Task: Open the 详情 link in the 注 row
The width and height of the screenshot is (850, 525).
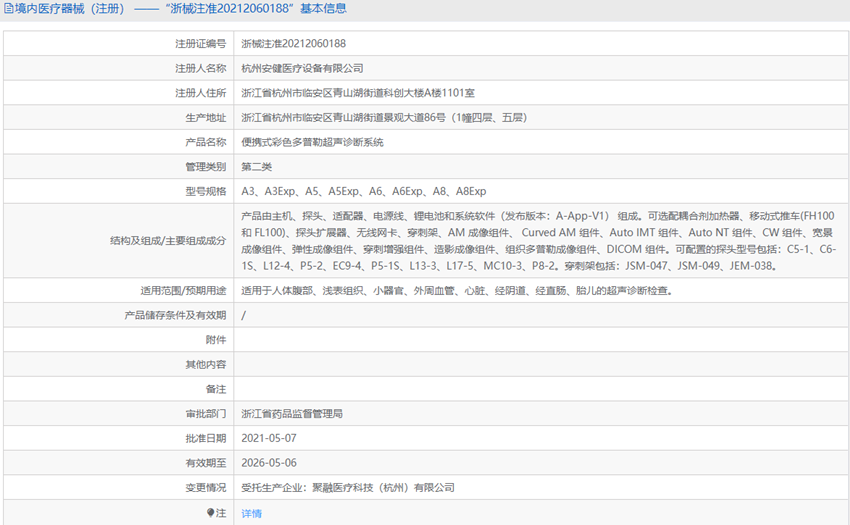Action: tap(252, 513)
